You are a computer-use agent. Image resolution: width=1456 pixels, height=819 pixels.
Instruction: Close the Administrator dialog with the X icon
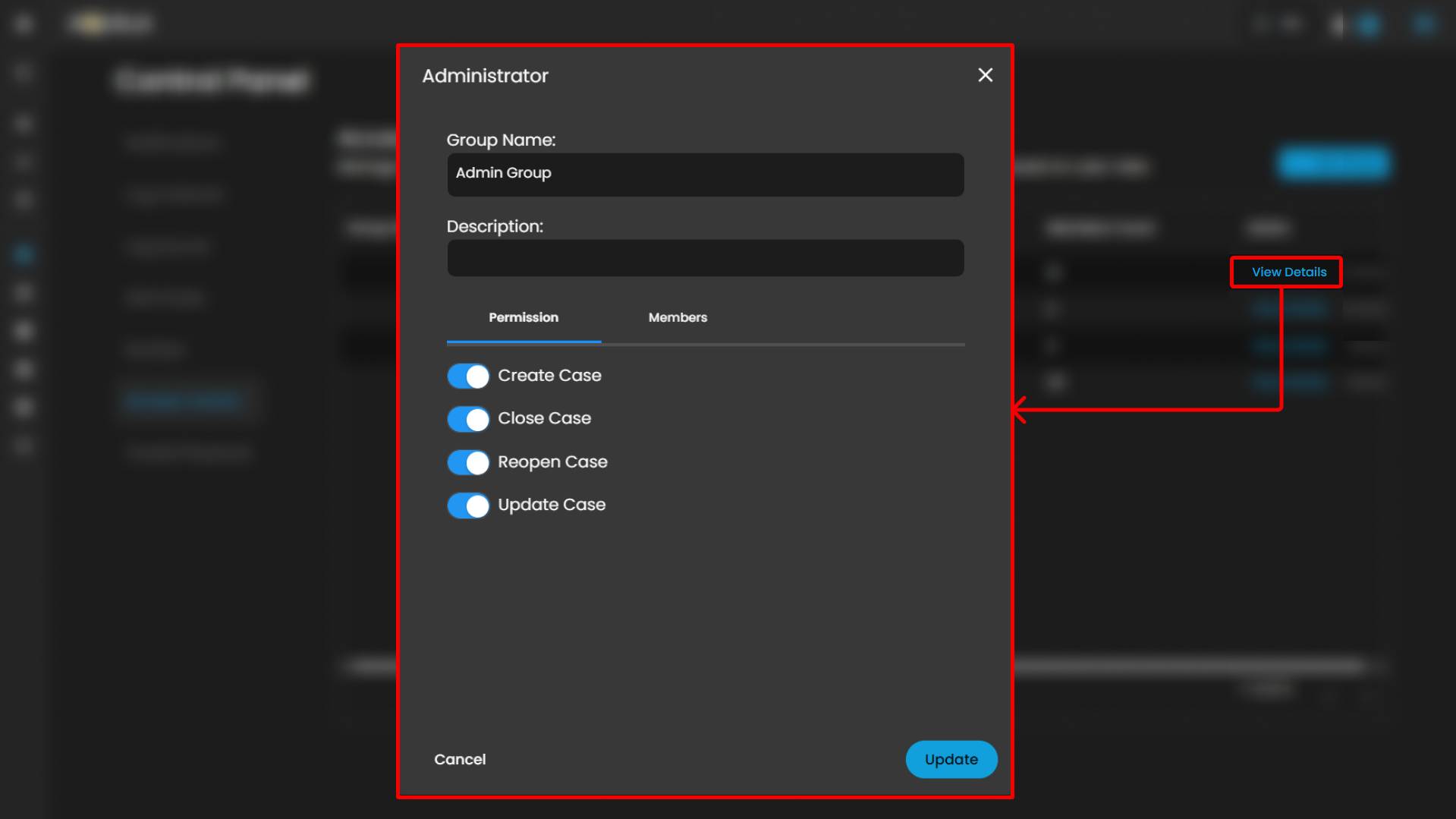985,75
